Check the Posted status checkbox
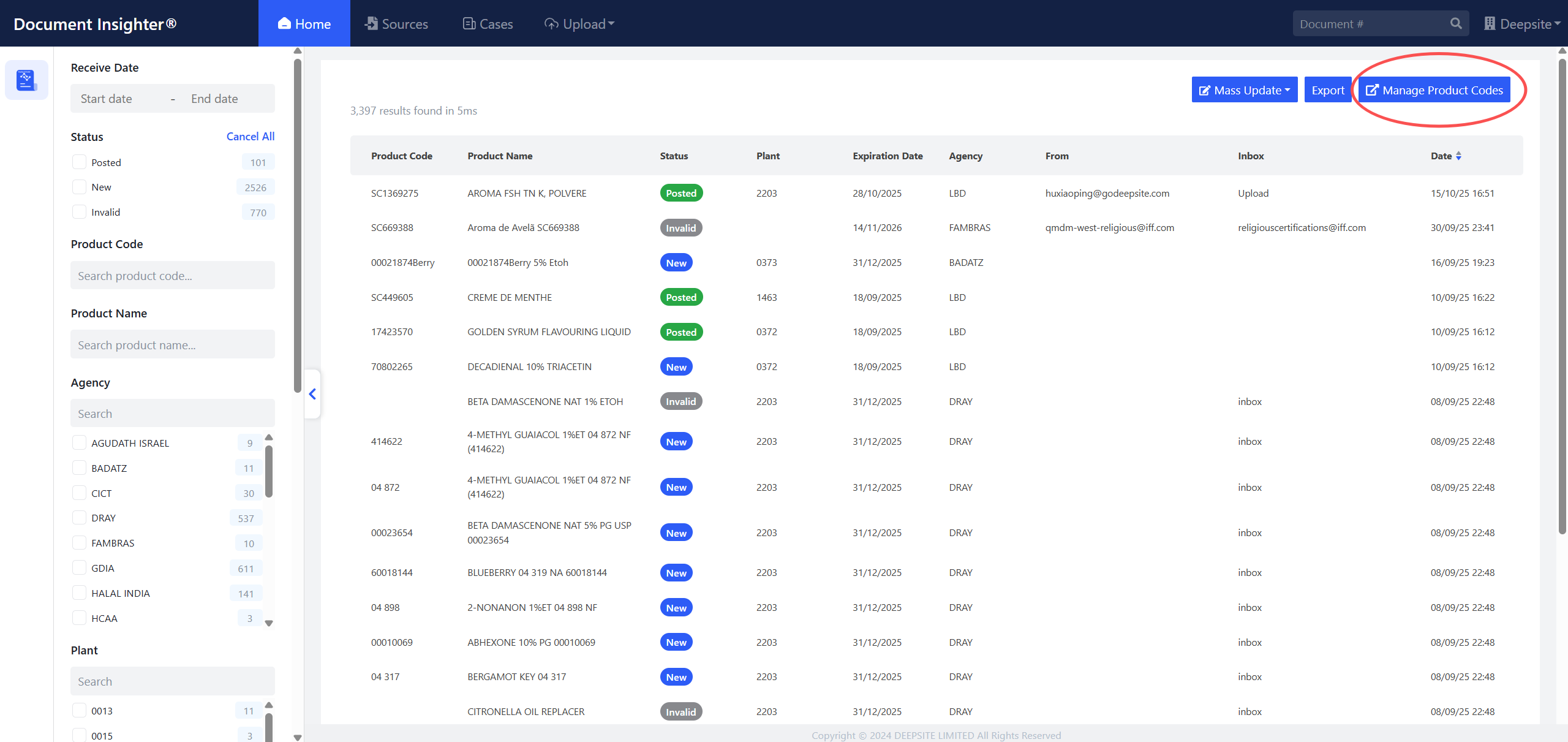 (79, 162)
